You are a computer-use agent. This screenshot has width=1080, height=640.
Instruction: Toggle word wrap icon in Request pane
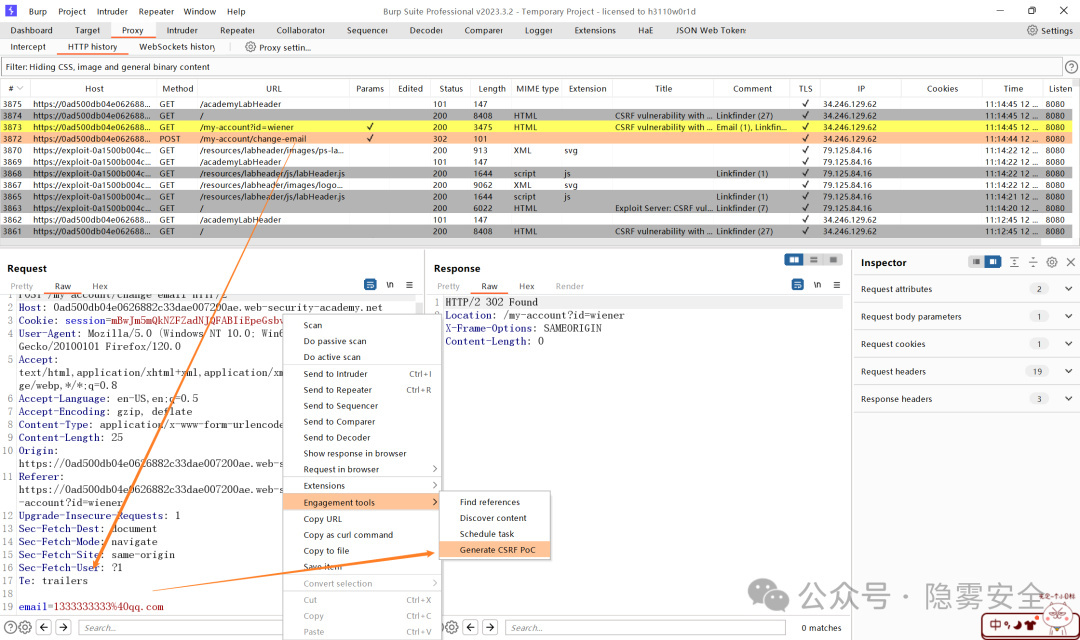pyautogui.click(x=370, y=285)
